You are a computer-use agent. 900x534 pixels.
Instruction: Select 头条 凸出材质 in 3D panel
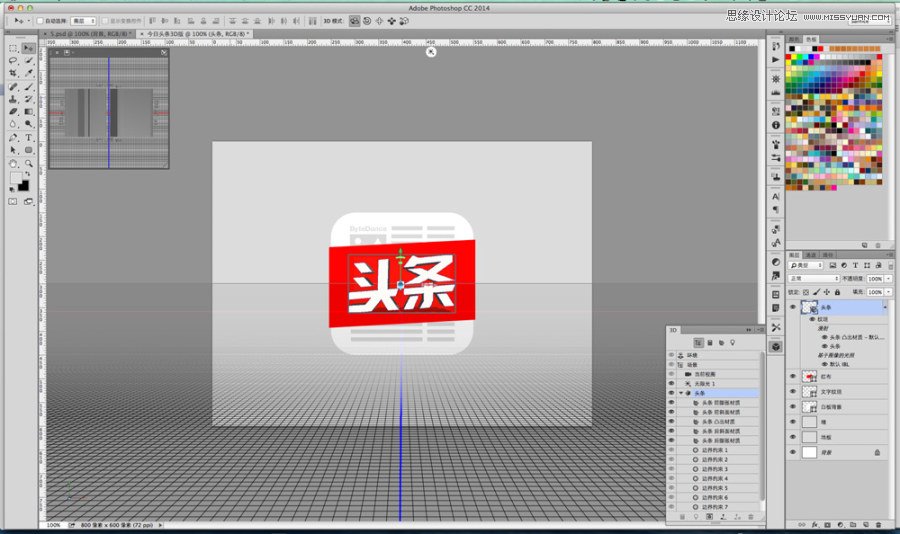[x=718, y=422]
